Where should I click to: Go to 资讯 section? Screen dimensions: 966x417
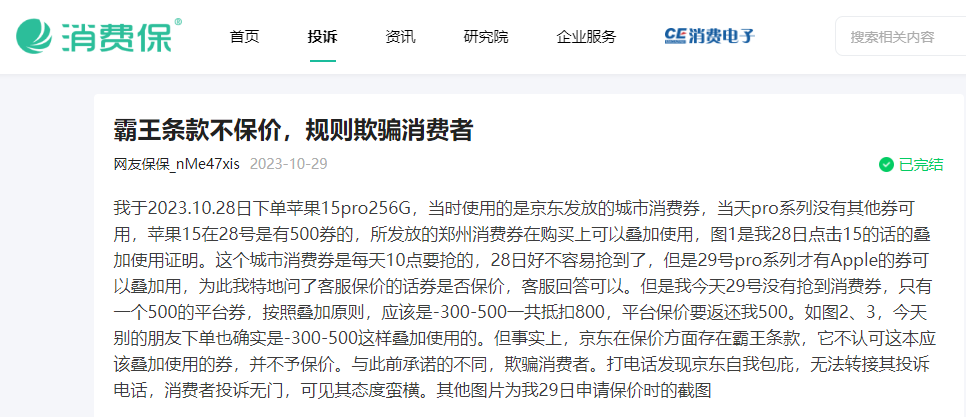400,36
